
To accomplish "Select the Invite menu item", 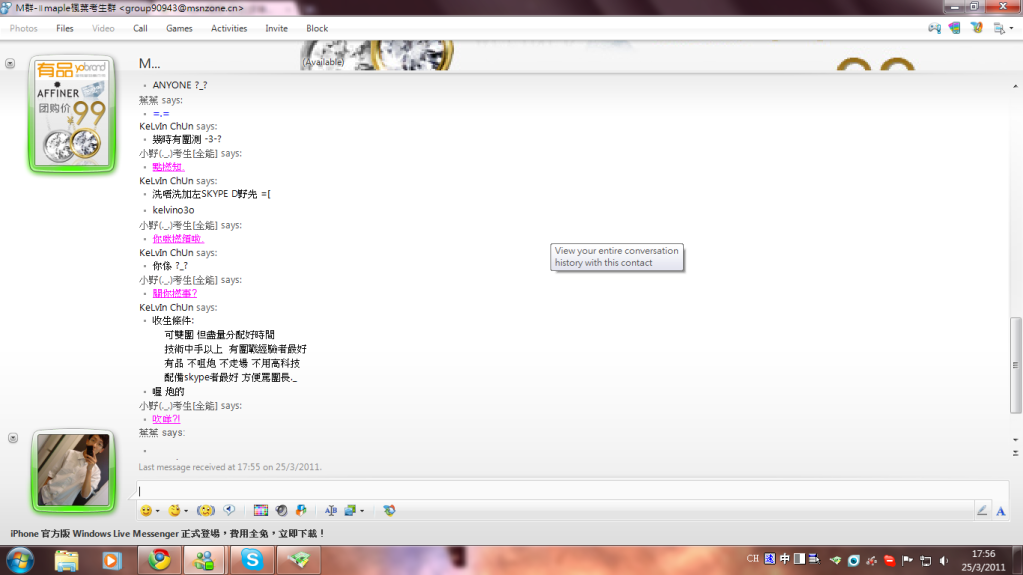I will 276,28.
